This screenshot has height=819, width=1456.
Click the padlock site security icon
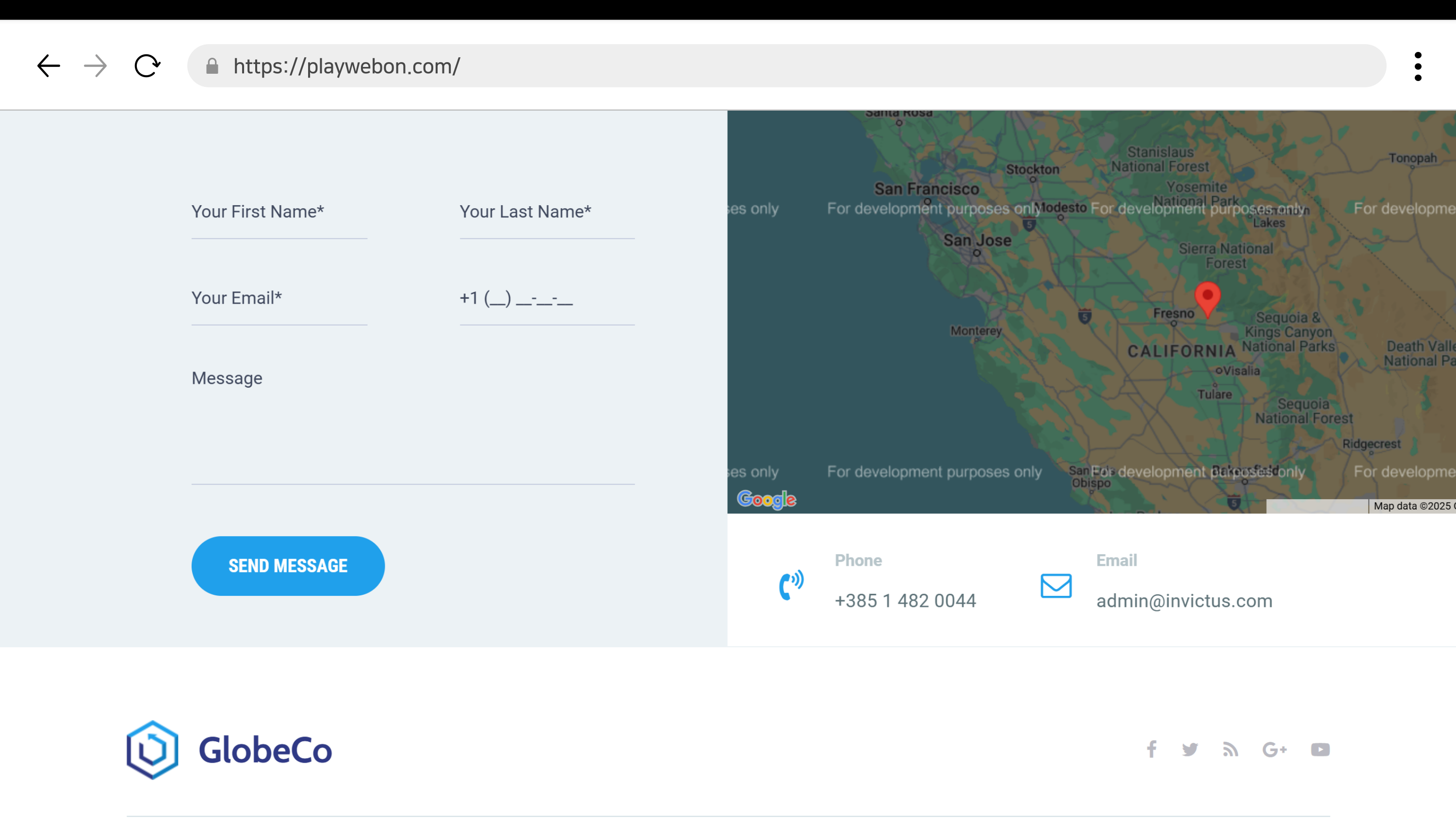tap(212, 66)
